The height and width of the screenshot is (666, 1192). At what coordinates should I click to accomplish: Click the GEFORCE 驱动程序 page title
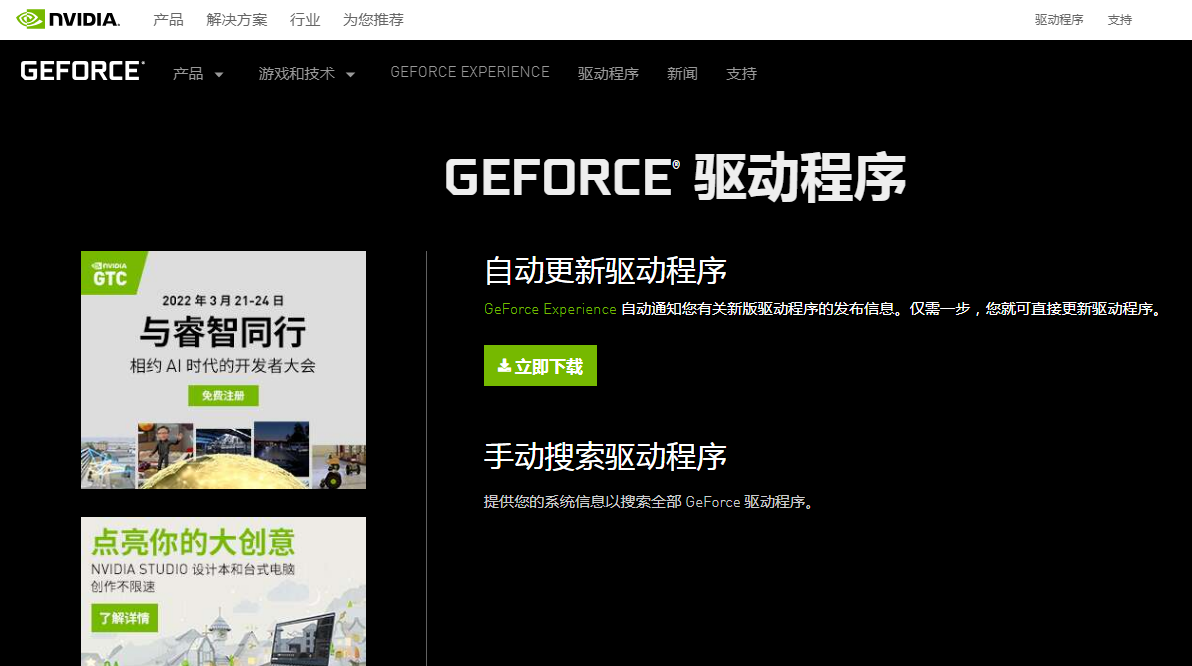[675, 178]
